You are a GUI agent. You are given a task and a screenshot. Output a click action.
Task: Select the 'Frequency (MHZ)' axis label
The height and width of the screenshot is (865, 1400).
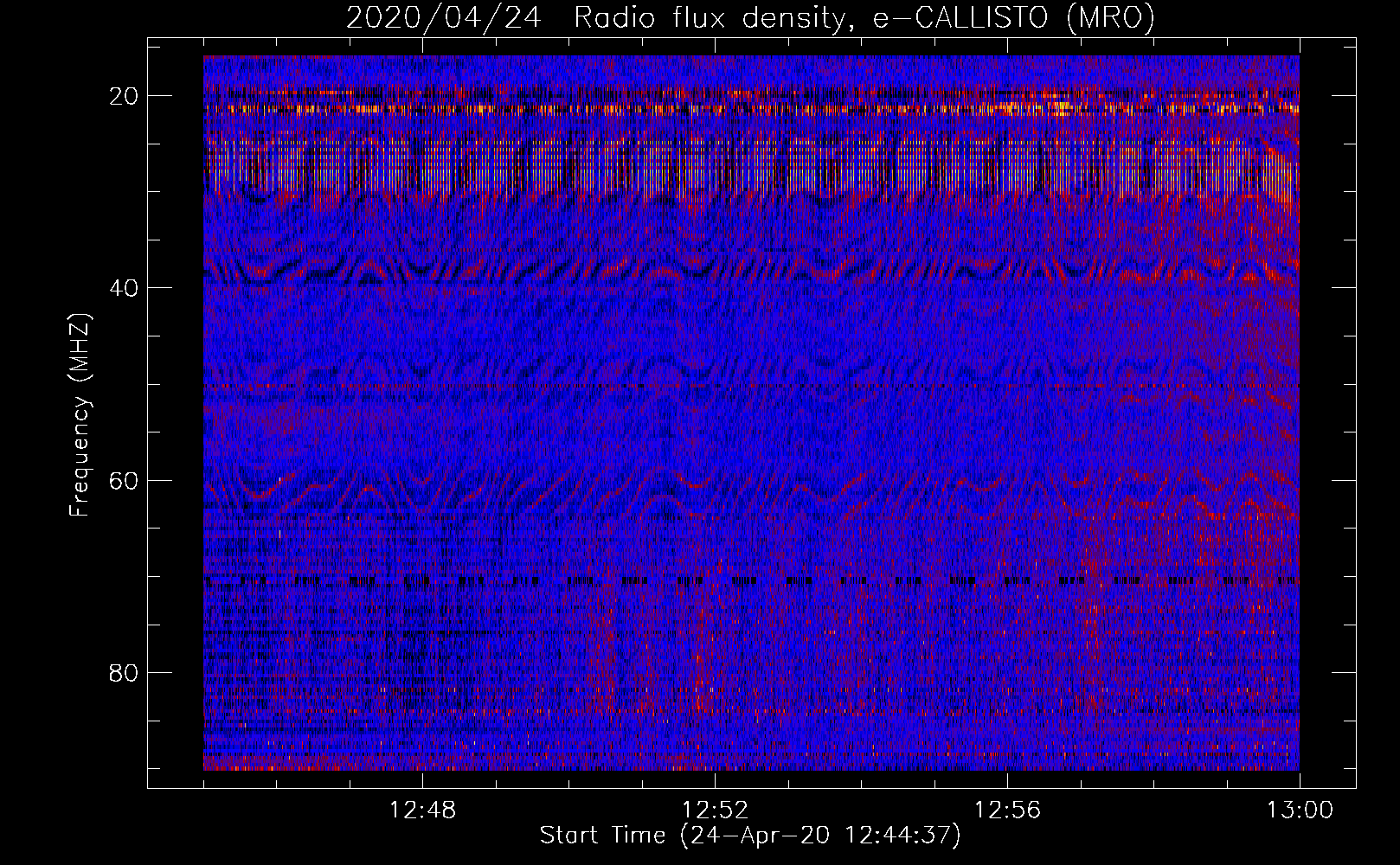[80, 414]
